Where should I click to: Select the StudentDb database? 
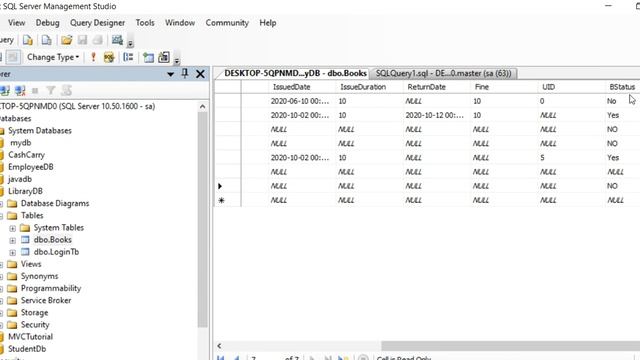coord(27,349)
